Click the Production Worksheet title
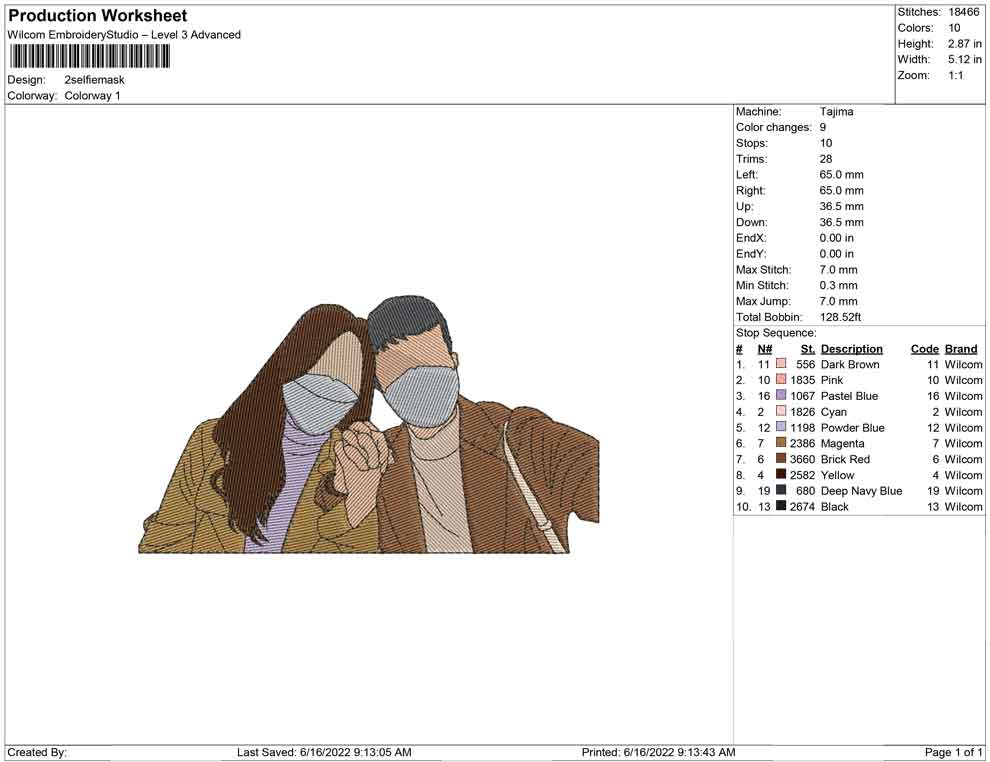990x762 pixels. pos(98,16)
